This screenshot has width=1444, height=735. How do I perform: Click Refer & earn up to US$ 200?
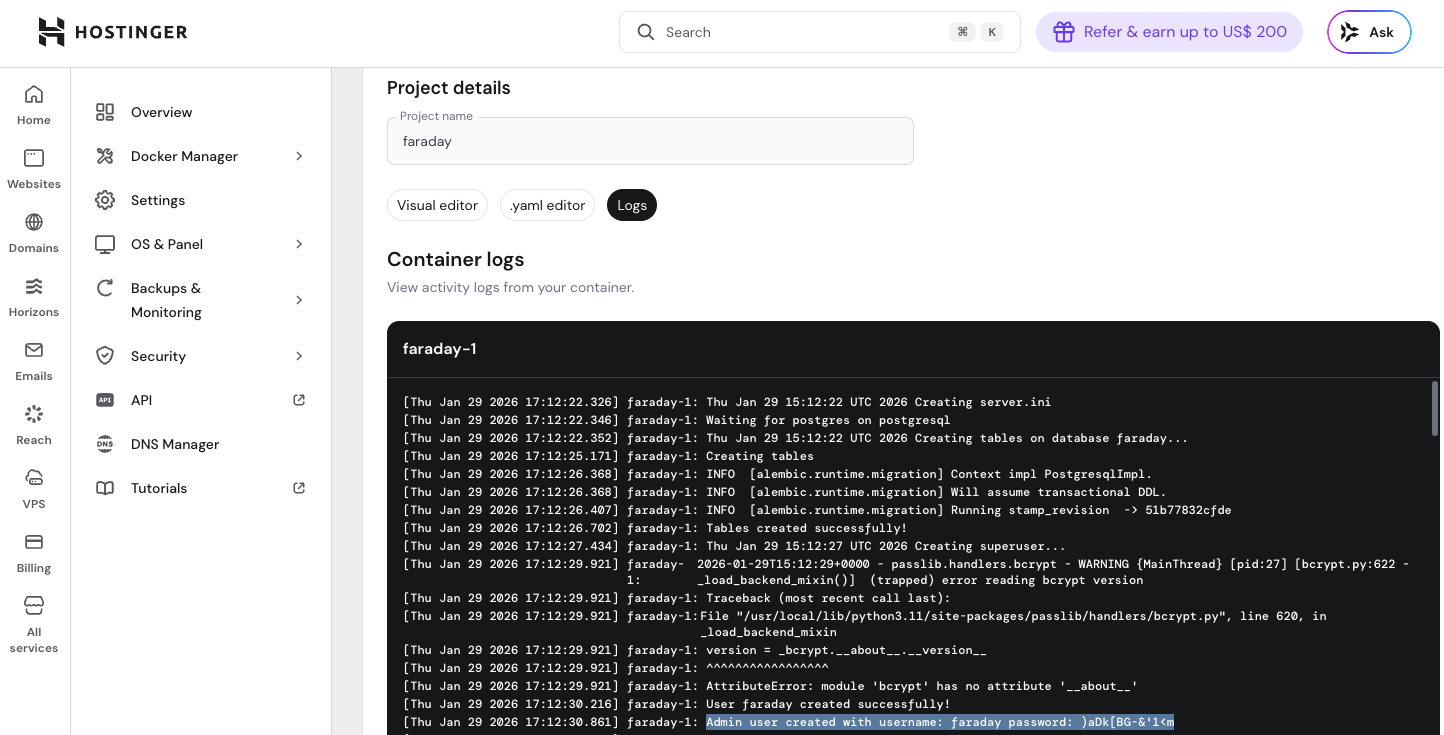tap(1169, 32)
